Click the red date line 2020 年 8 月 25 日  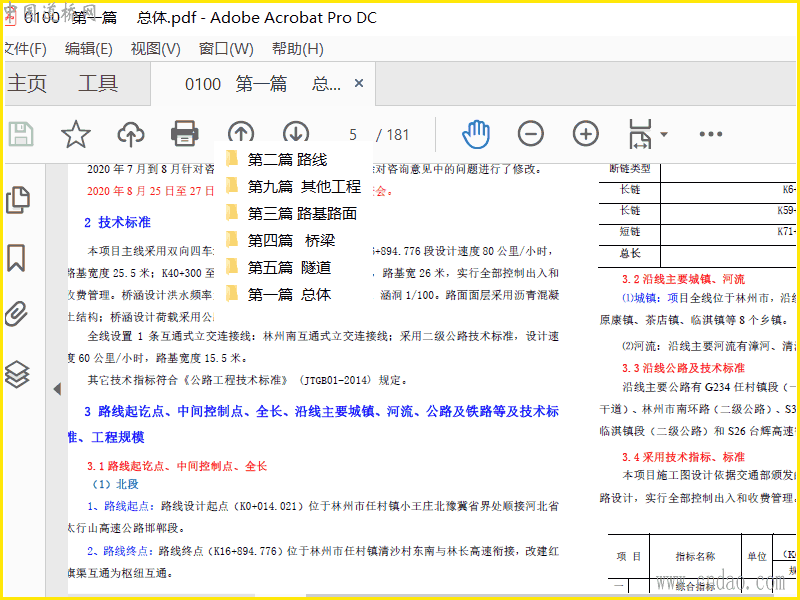151,191
